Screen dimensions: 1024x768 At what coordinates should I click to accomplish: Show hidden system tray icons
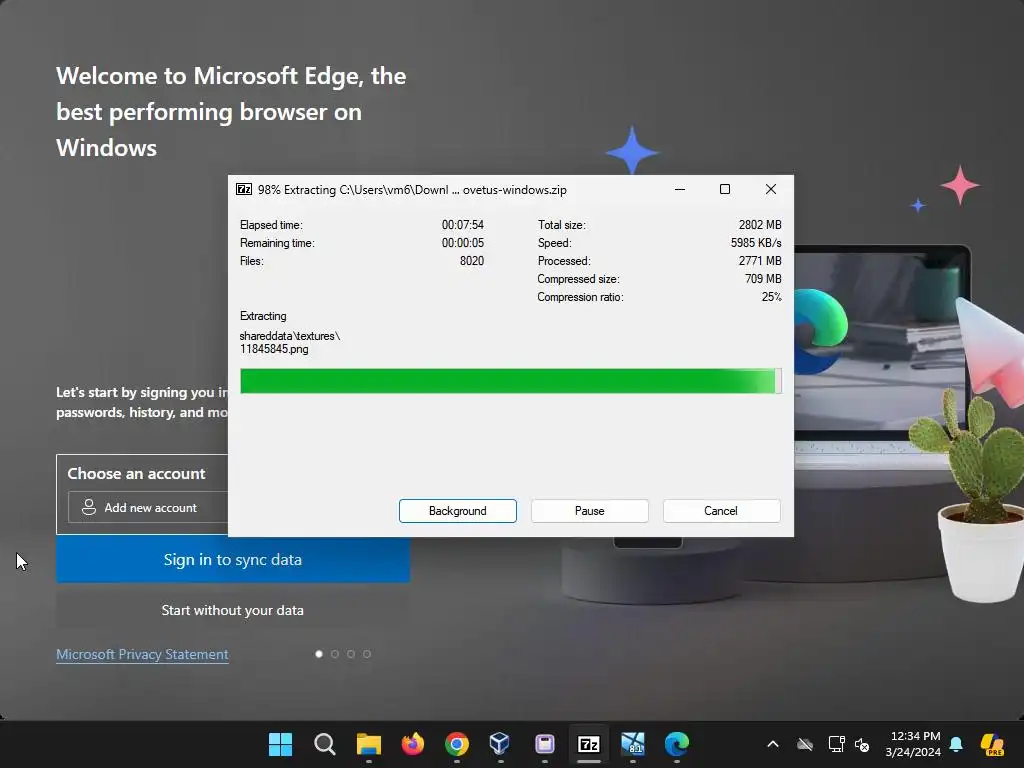coord(773,744)
